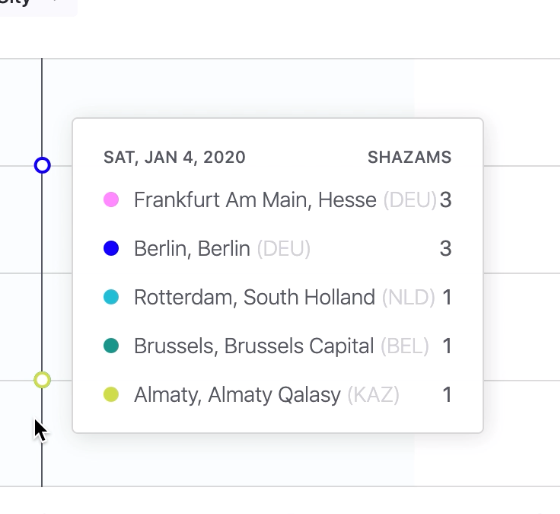Screen dimensions: 560x514
Task: Click the yellow dot beside Almaty
Action: point(111,395)
